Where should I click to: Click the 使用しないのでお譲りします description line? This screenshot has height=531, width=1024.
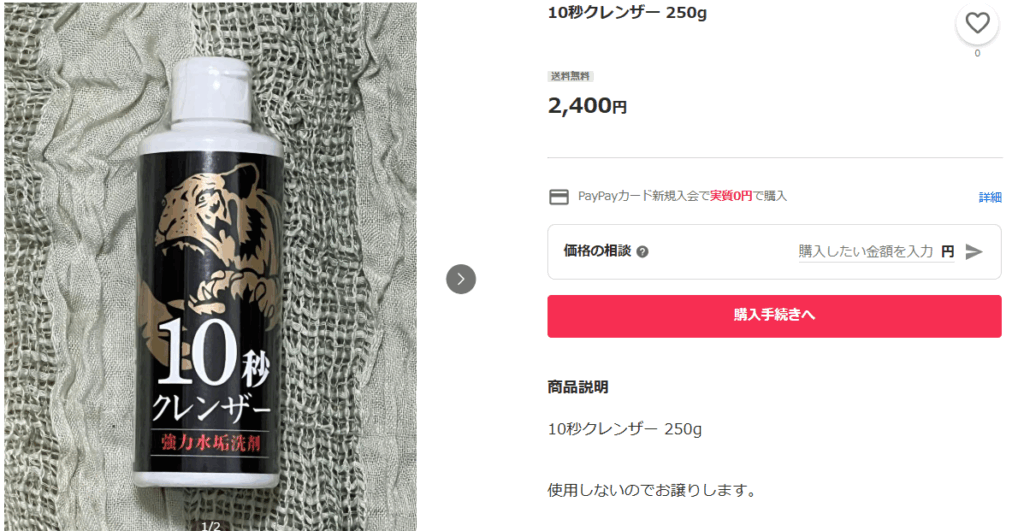point(652,490)
